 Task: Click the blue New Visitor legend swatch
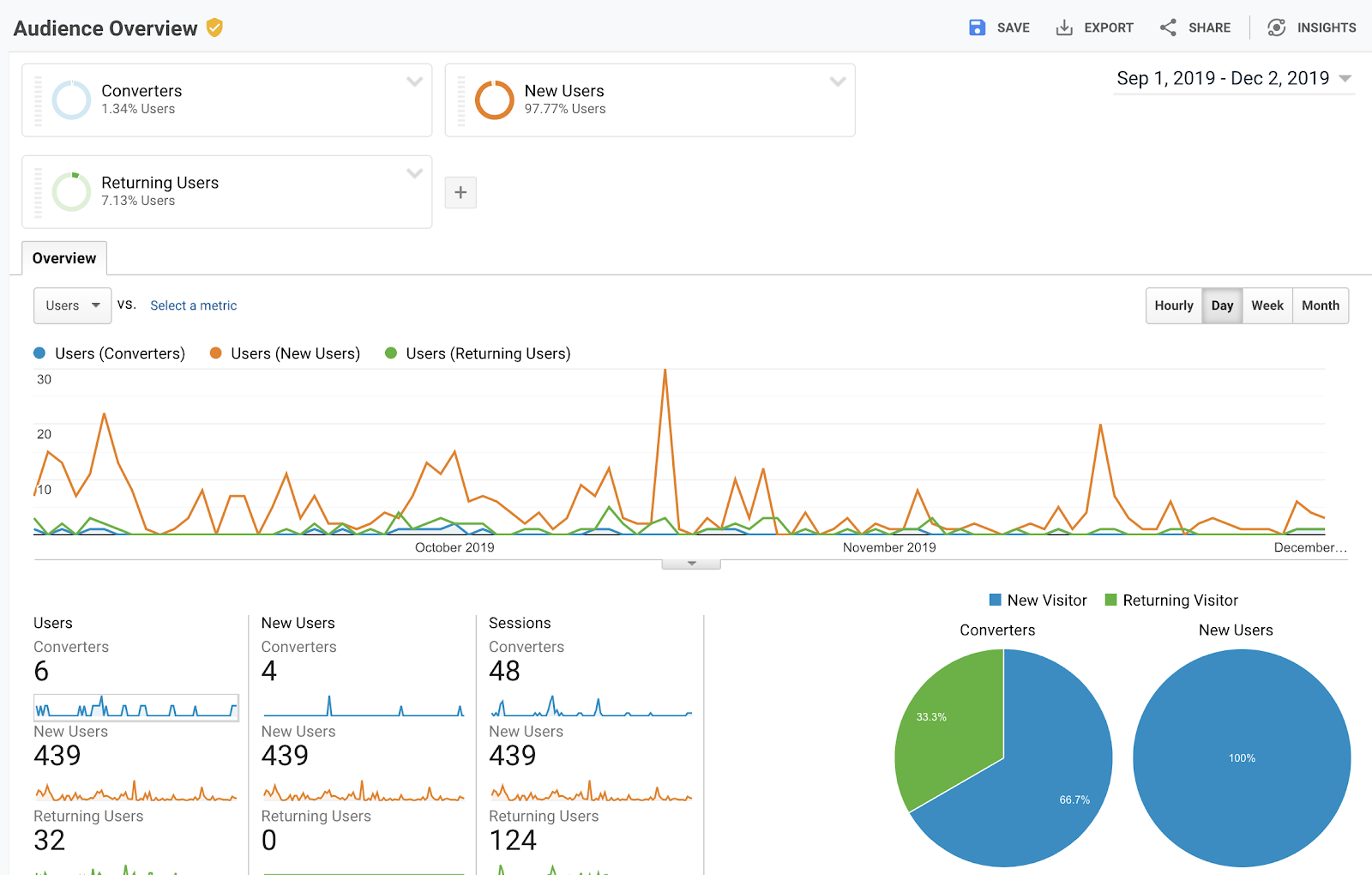pyautogui.click(x=996, y=600)
